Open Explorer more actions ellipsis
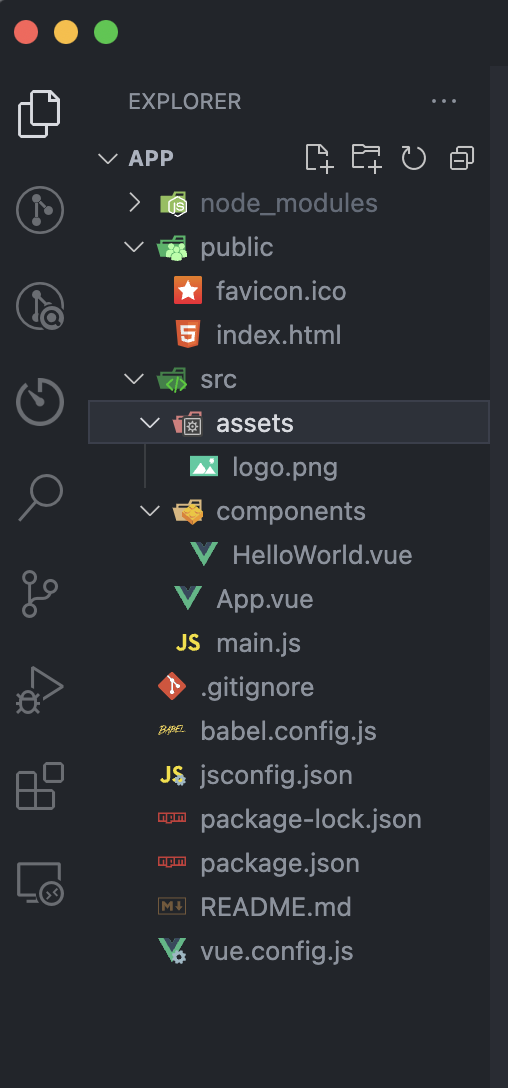 click(x=444, y=101)
